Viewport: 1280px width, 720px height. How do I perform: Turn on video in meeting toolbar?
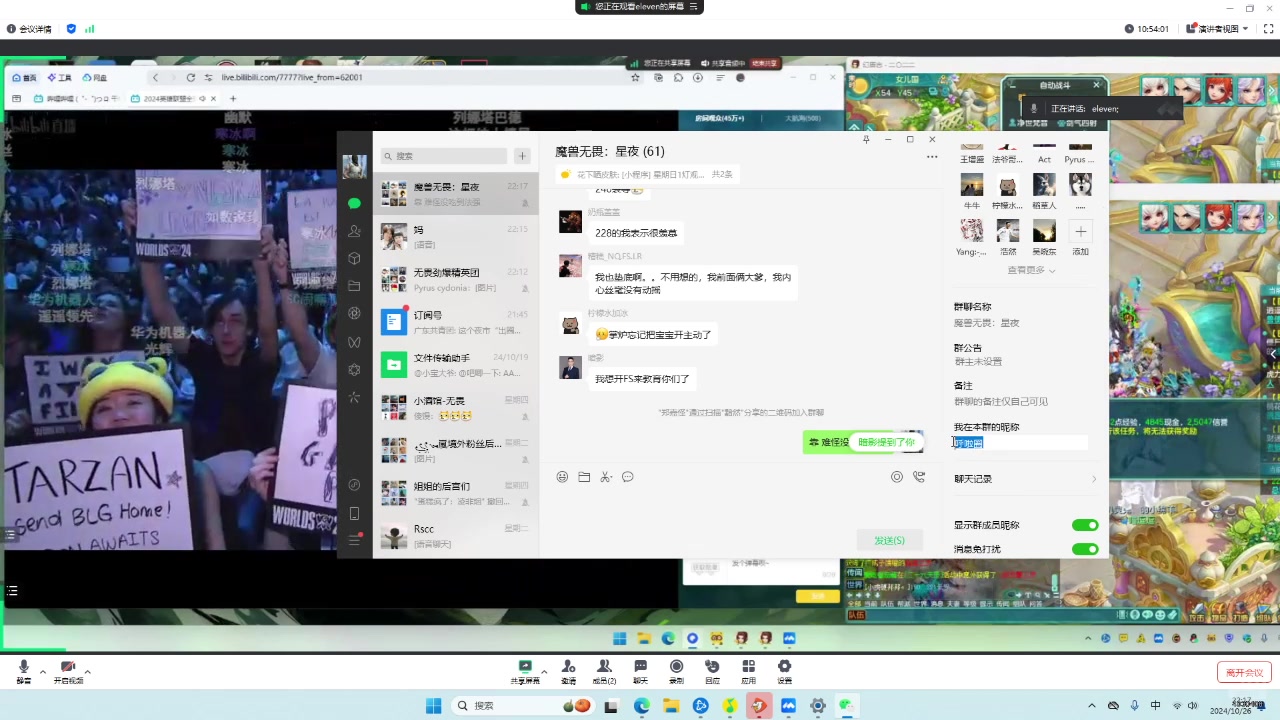(x=68, y=670)
